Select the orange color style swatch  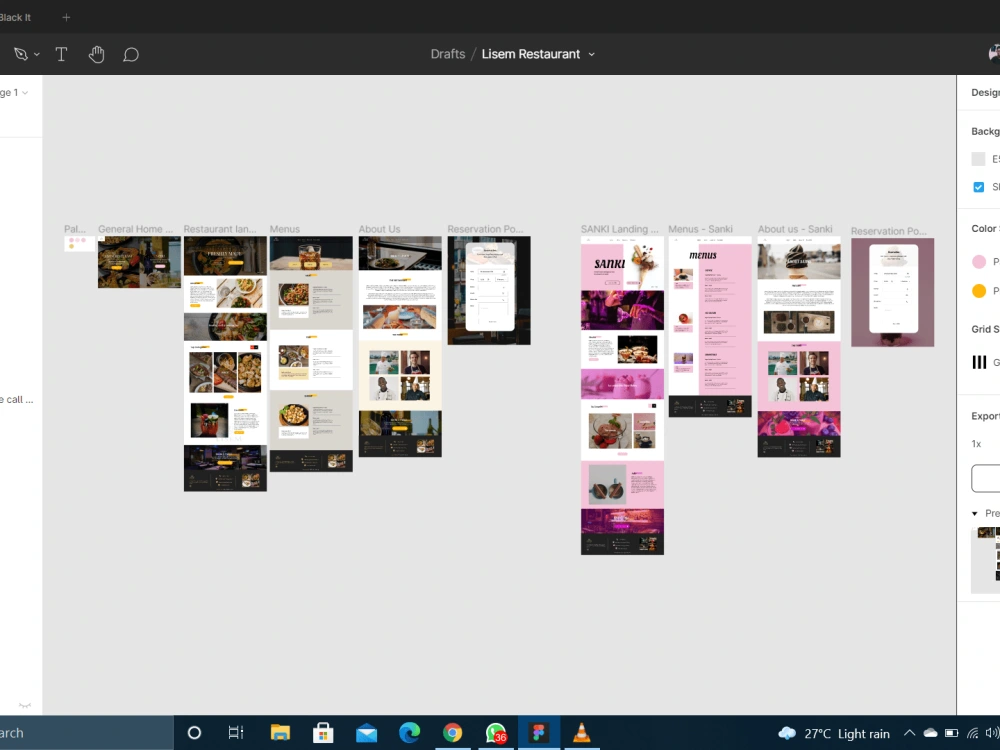[x=979, y=291]
